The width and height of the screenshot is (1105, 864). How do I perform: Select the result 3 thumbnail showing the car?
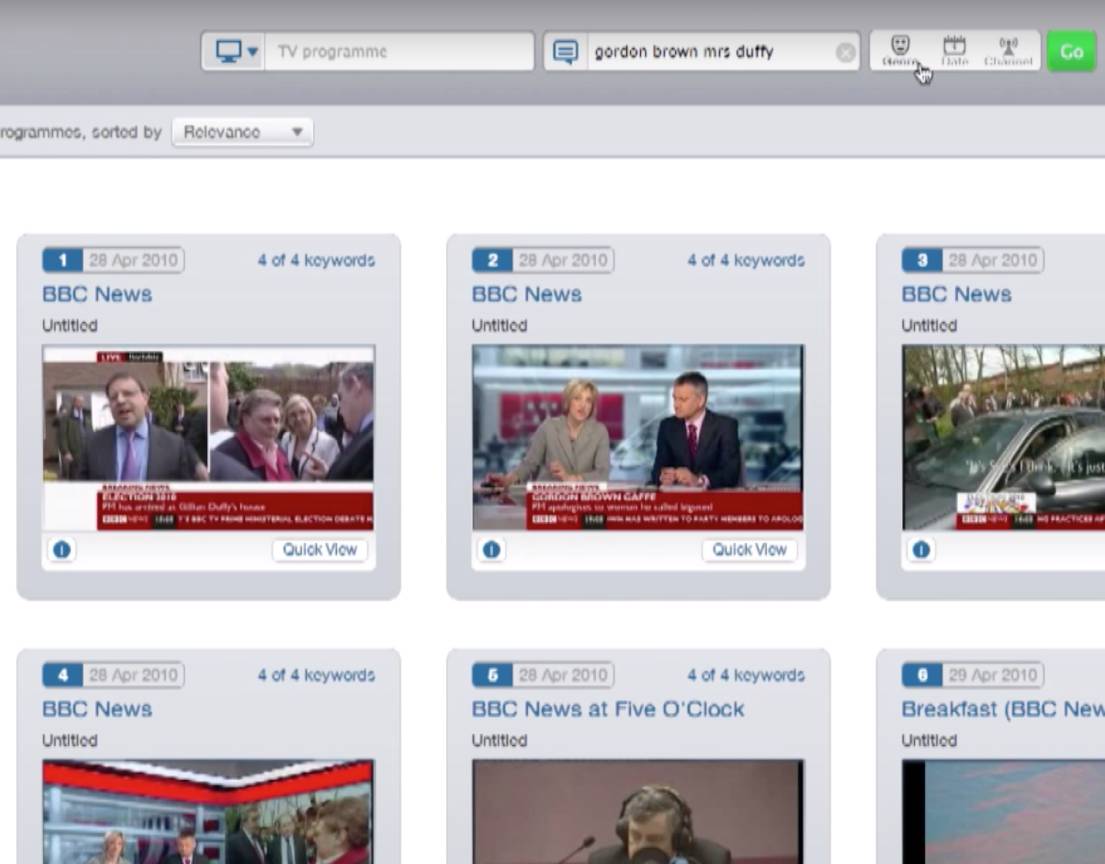click(x=1004, y=438)
